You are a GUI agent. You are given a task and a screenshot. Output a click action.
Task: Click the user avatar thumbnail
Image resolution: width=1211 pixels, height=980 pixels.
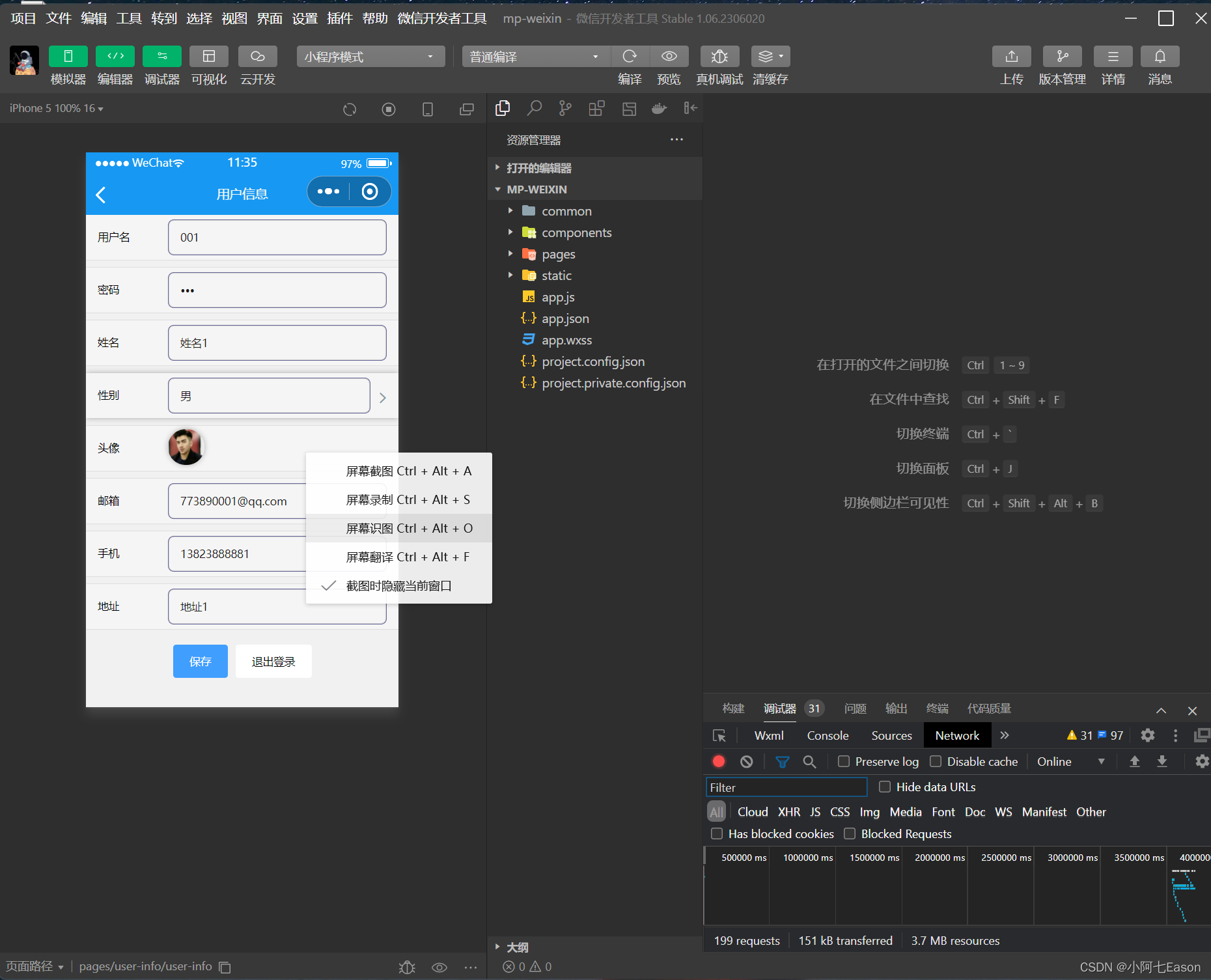186,447
